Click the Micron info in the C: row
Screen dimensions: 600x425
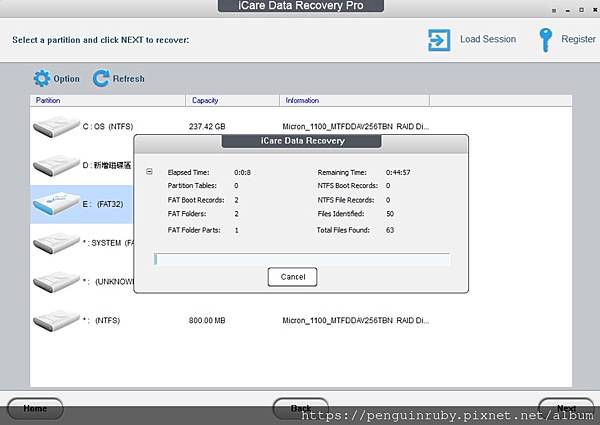point(355,127)
